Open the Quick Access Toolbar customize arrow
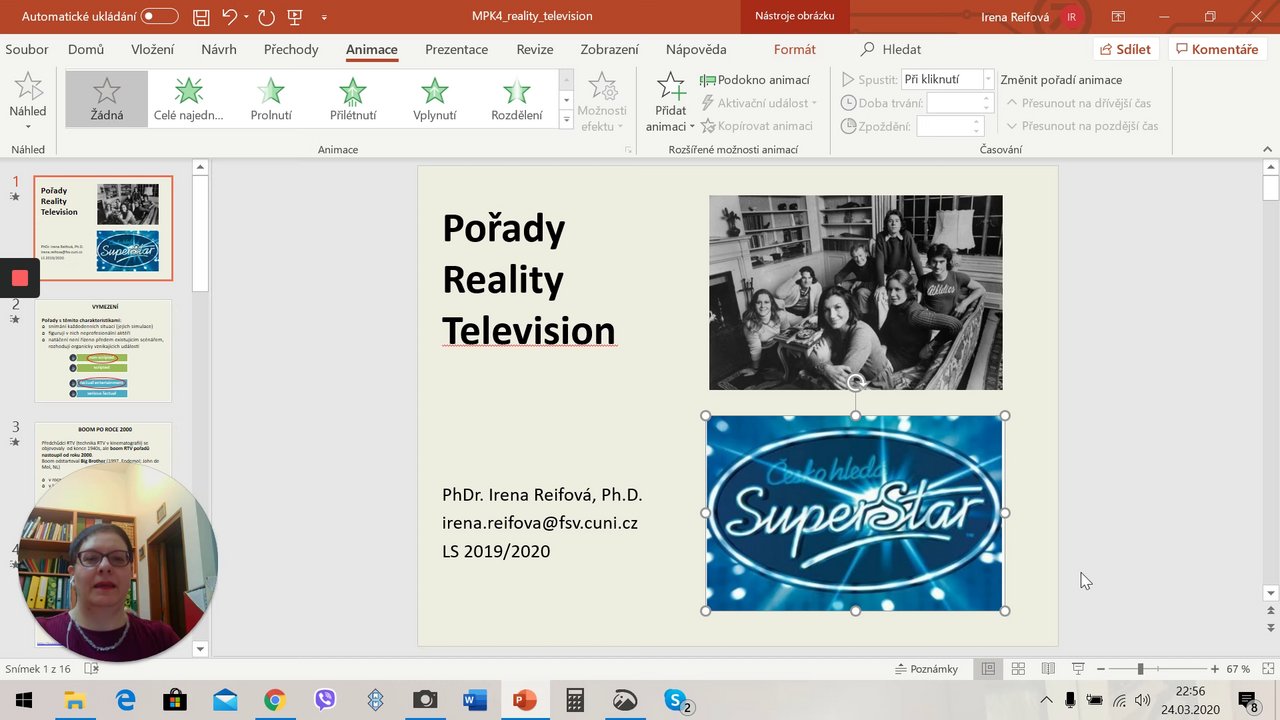The width and height of the screenshot is (1280, 720). click(324, 17)
